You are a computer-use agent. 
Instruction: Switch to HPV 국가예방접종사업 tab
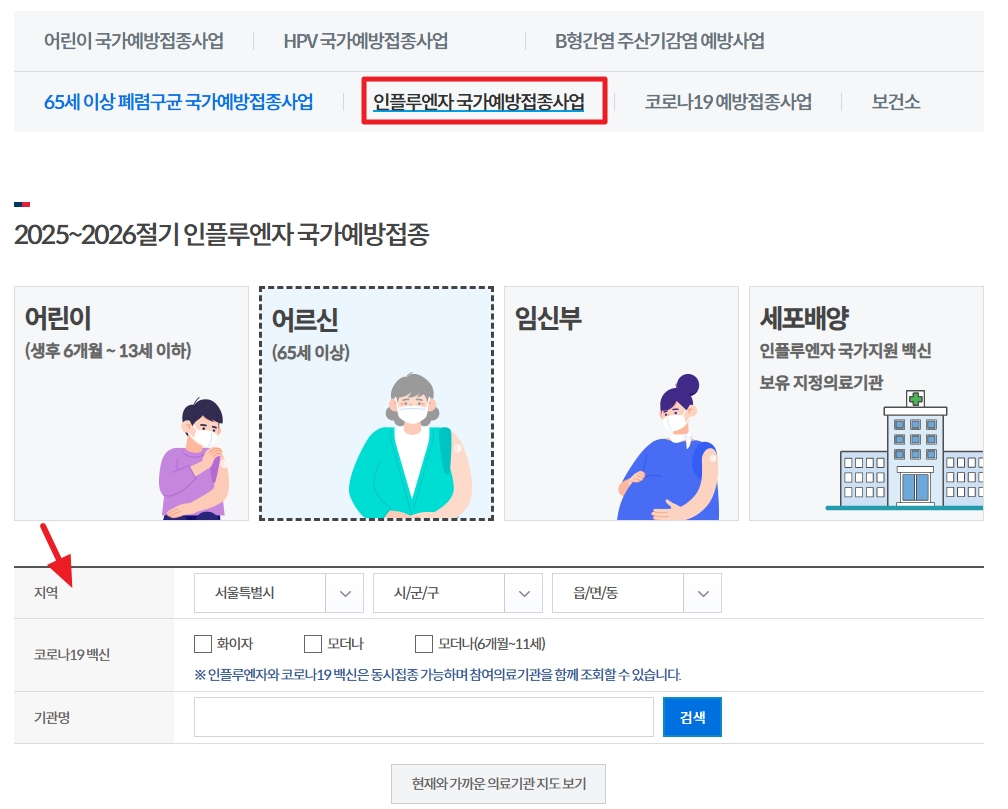point(364,37)
